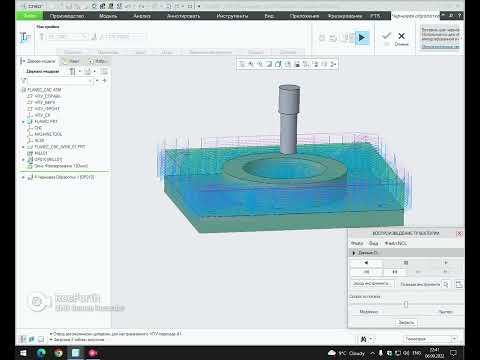This screenshot has width=480, height=360.
Task: Click the help question mark at ribbon right
Action: (x=460, y=15)
